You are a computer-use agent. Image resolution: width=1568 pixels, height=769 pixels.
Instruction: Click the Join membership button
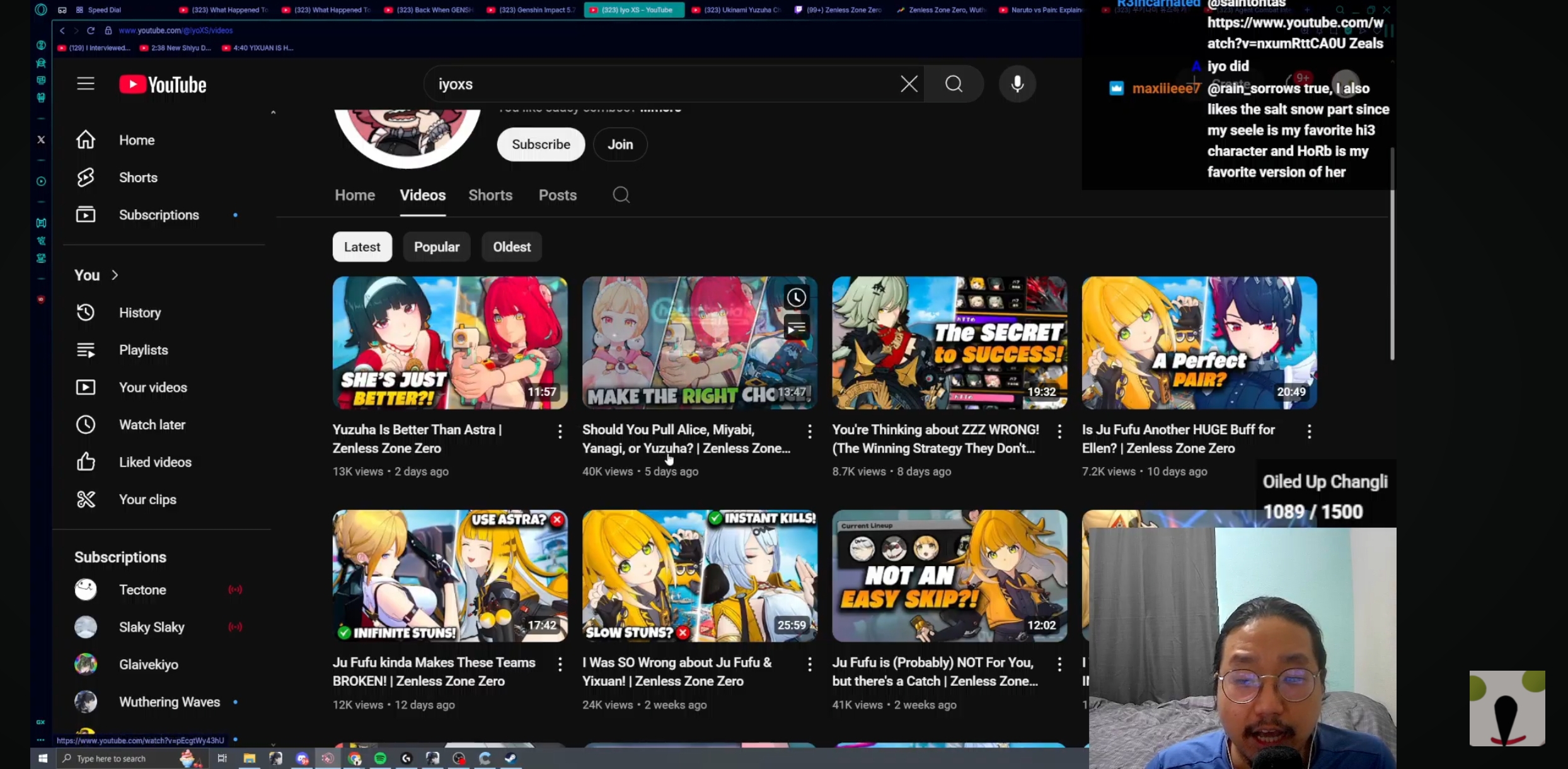620,144
